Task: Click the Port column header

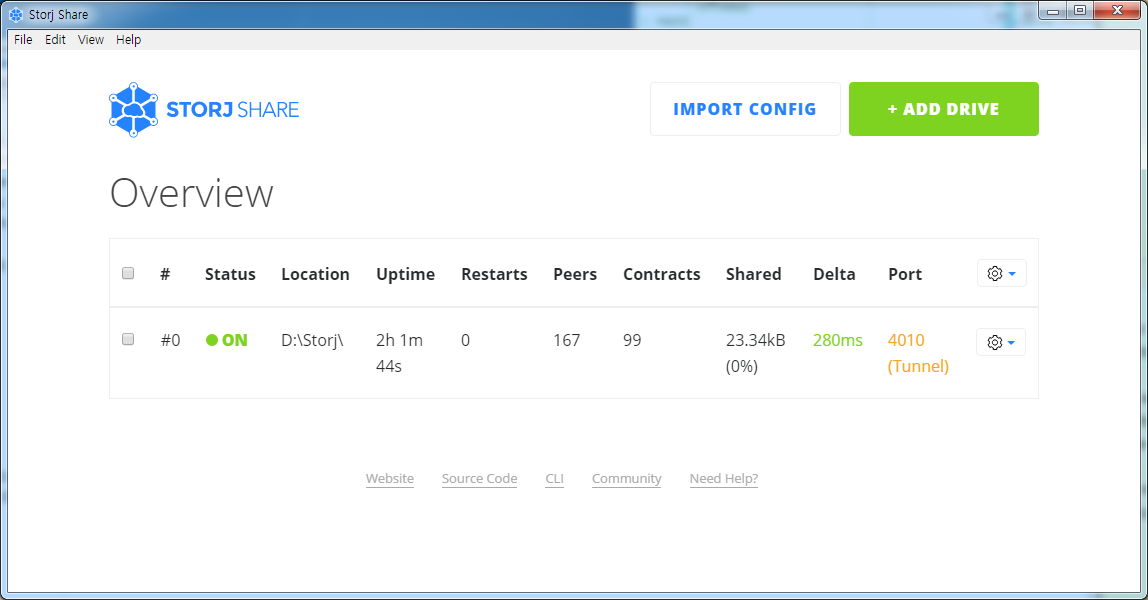Action: 905,274
